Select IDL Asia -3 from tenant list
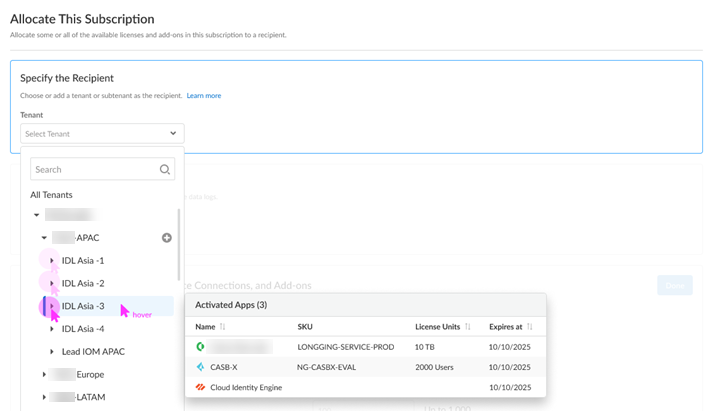The height and width of the screenshot is (411, 720). [x=83, y=306]
